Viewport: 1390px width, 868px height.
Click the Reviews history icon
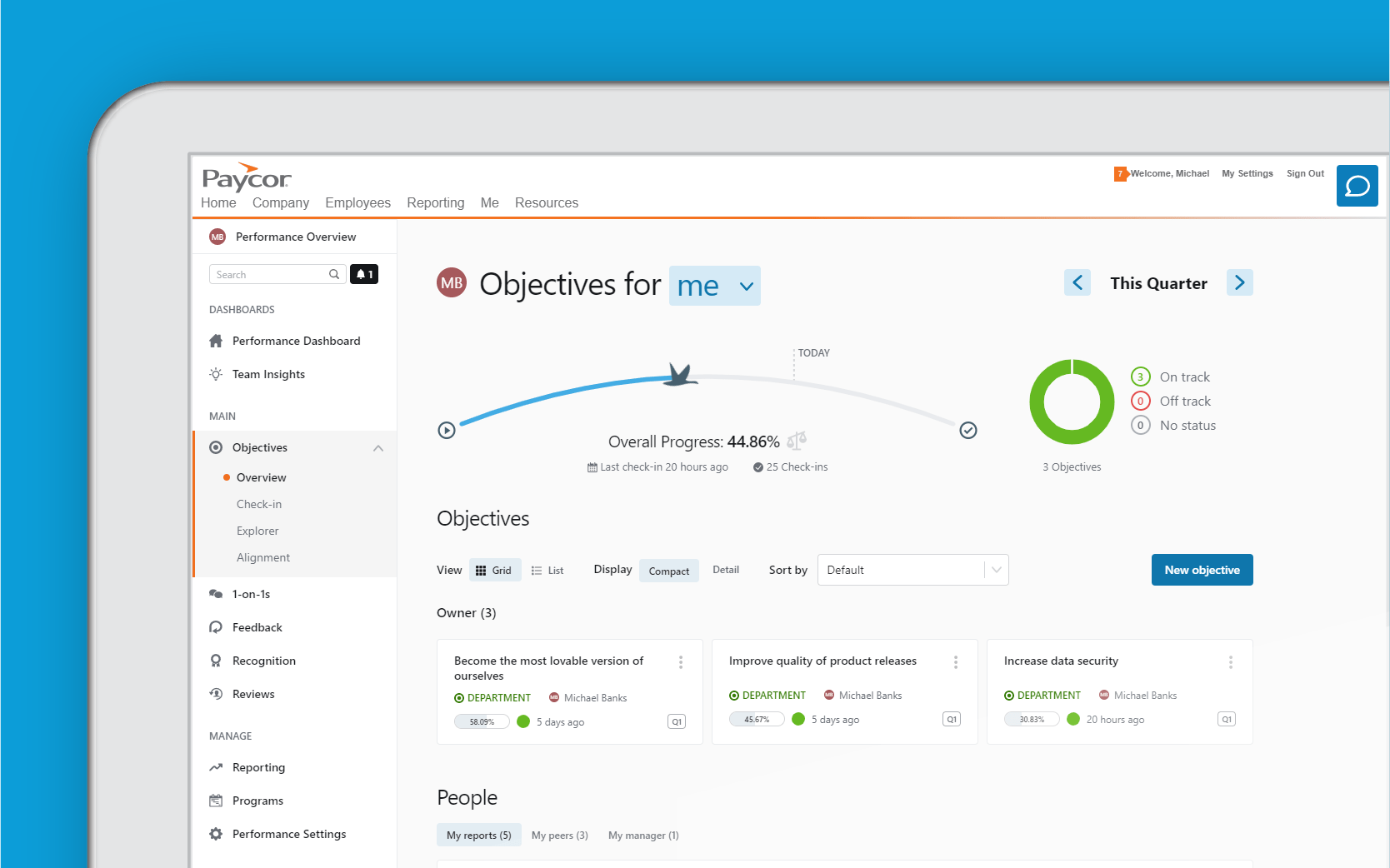coord(216,694)
